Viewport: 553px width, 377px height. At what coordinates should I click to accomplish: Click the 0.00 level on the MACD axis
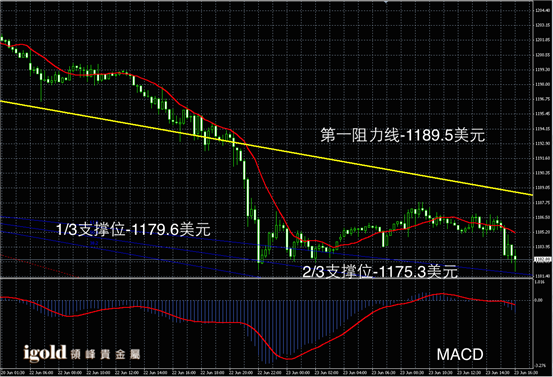[x=539, y=300]
